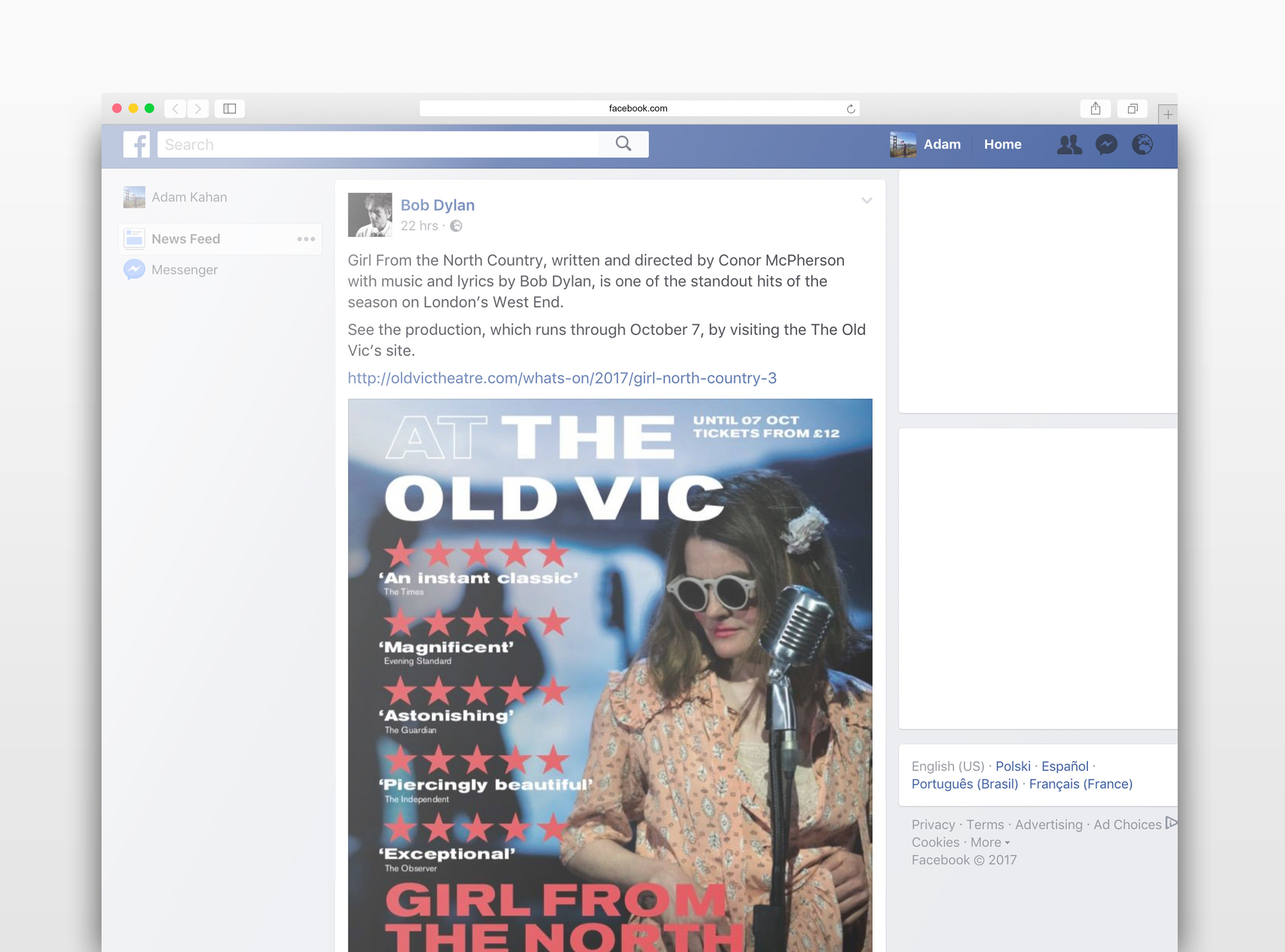Click the green fullscreen window button
The width and height of the screenshot is (1285, 952).
coord(149,108)
